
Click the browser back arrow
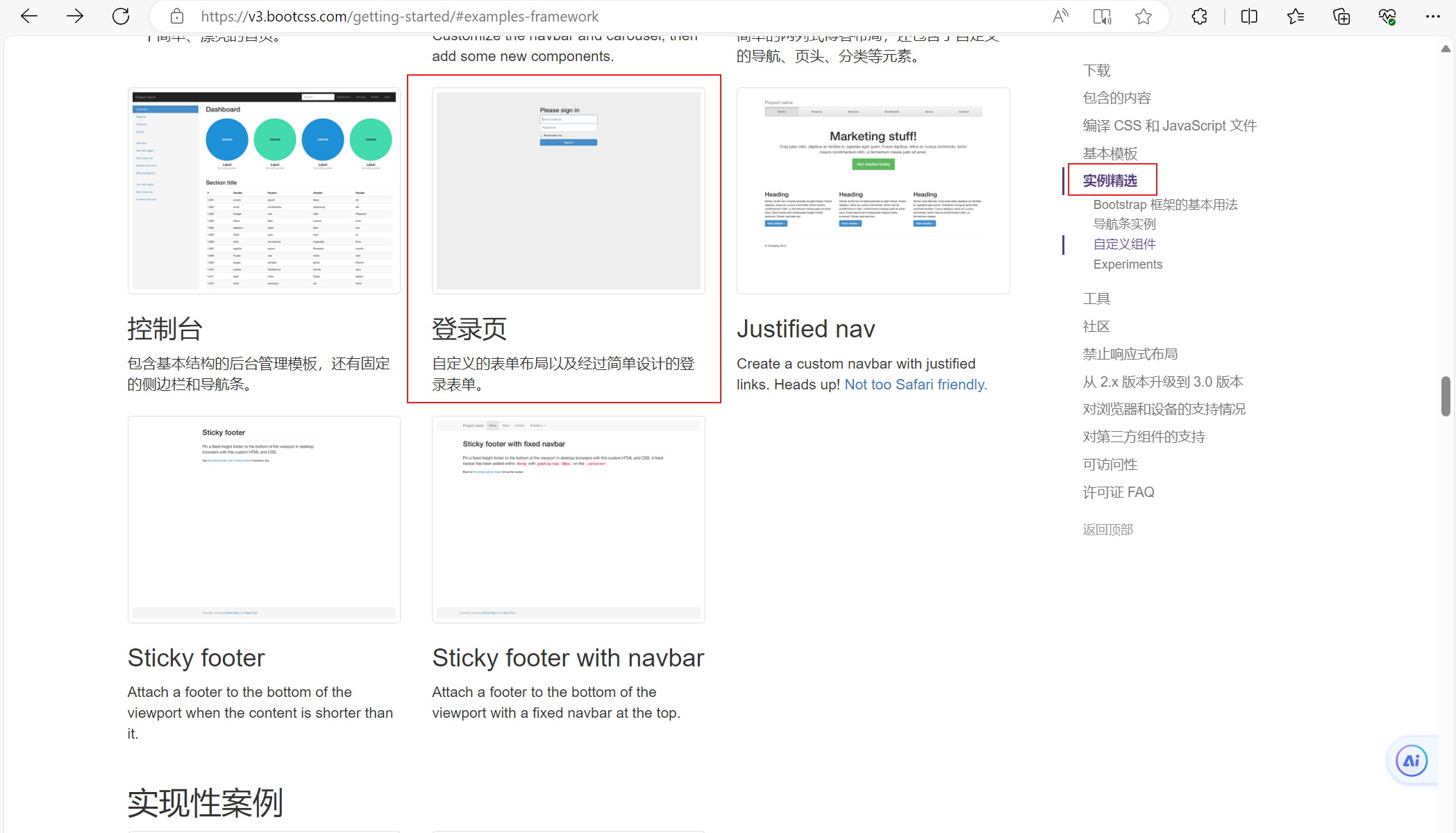(29, 16)
